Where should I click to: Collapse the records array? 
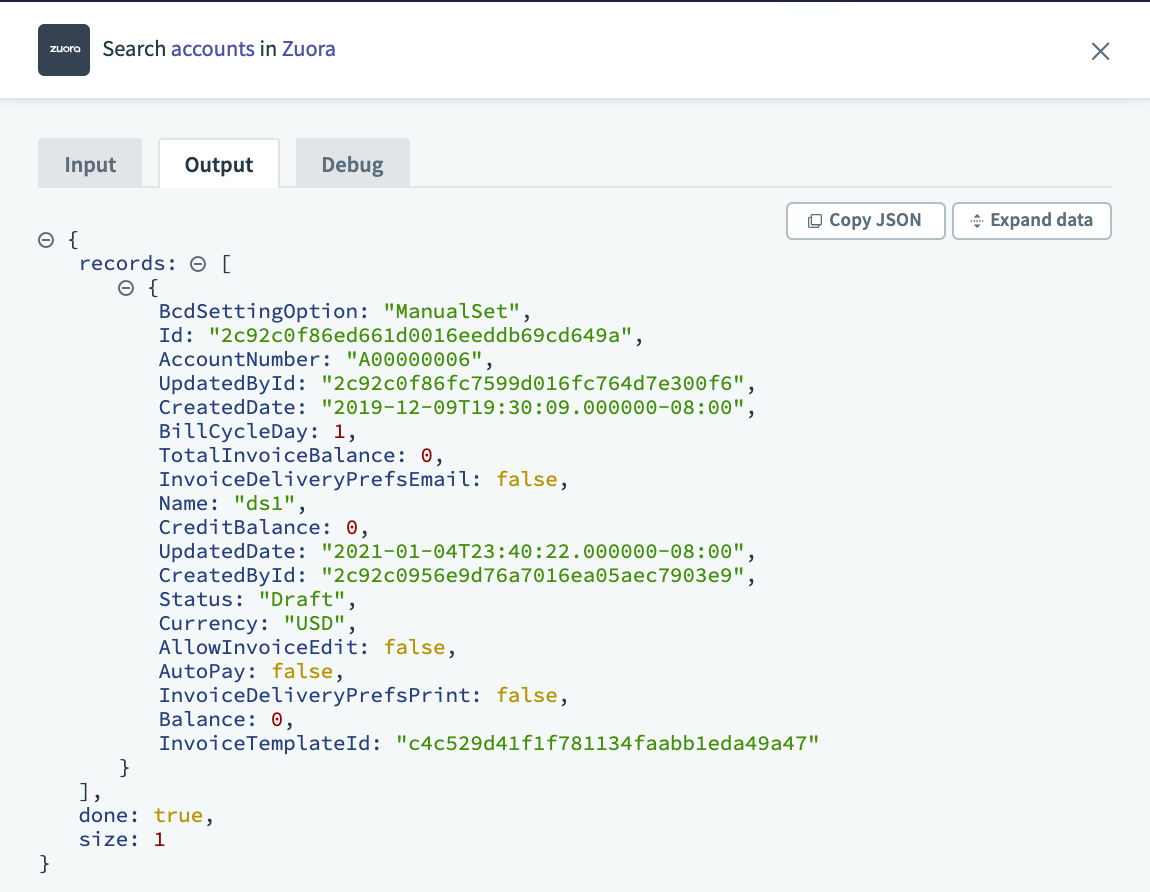pos(197,263)
